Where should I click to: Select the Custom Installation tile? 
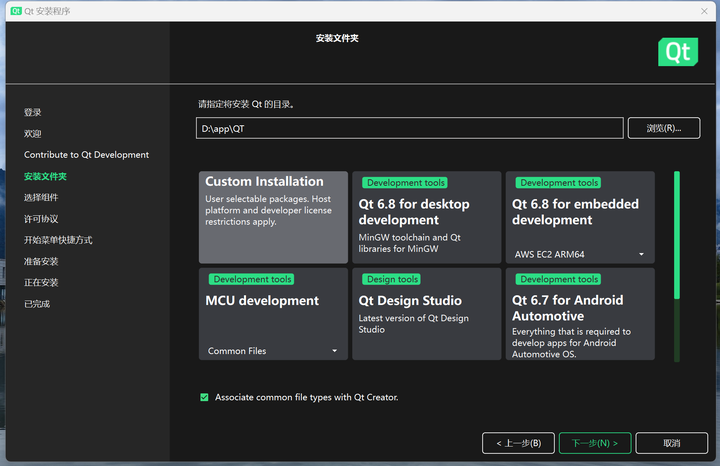(x=273, y=217)
